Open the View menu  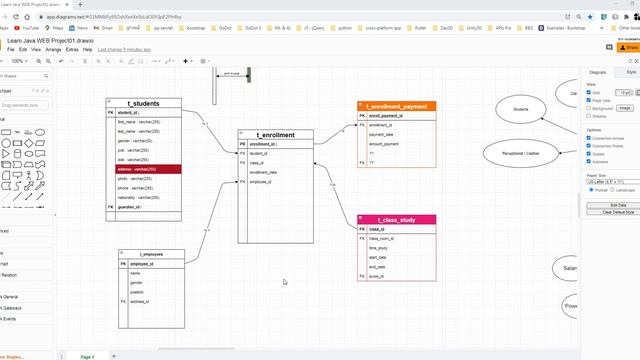click(36, 49)
